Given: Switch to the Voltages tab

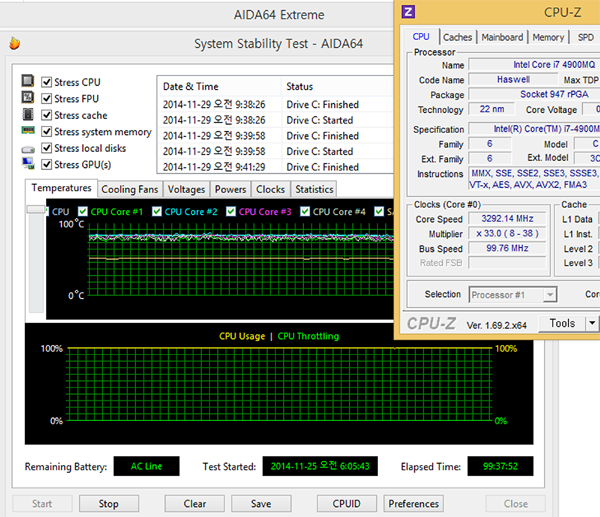Looking at the screenshot, I should pos(186,189).
